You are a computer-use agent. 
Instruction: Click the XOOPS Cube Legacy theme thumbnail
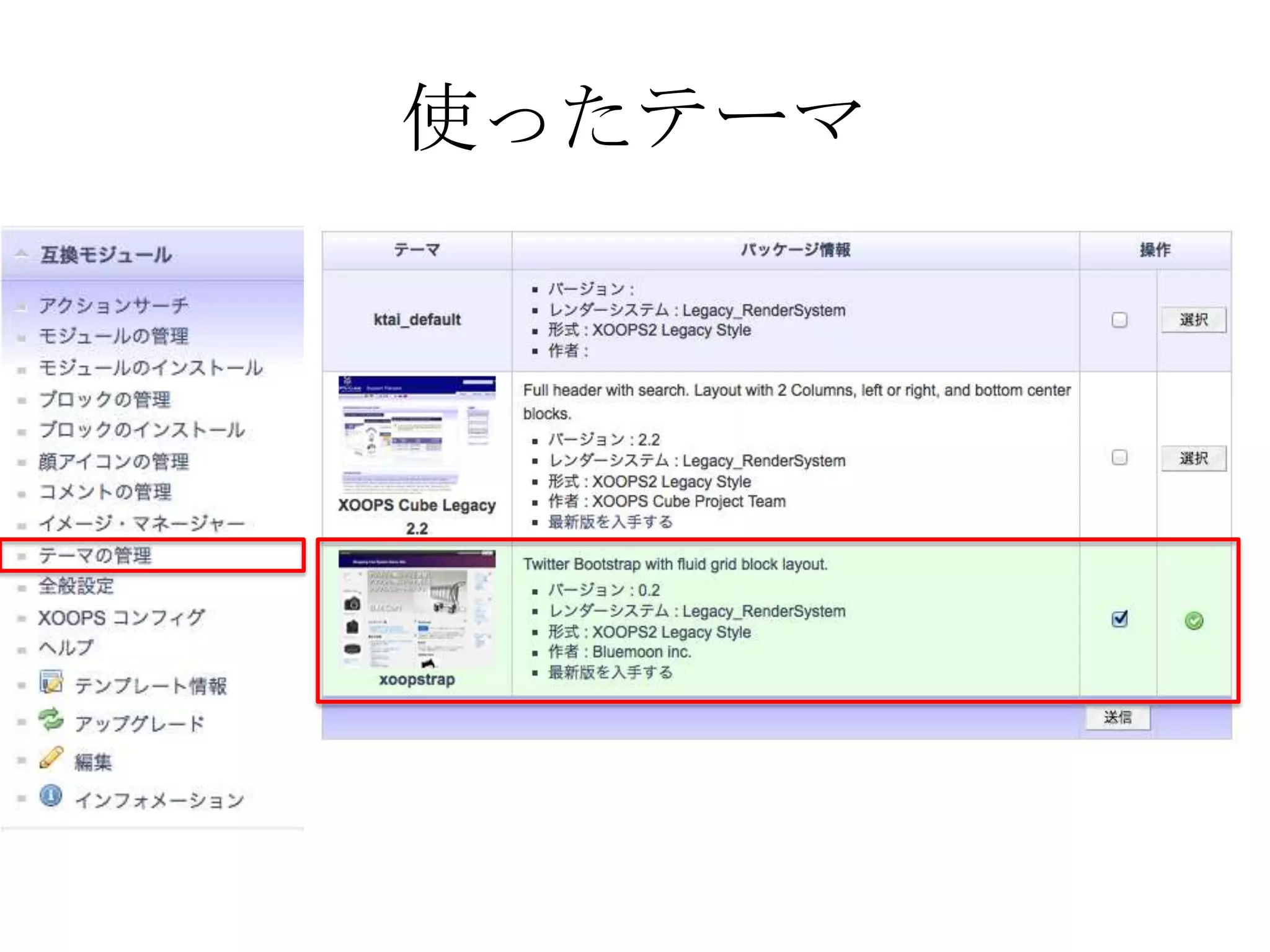click(417, 433)
